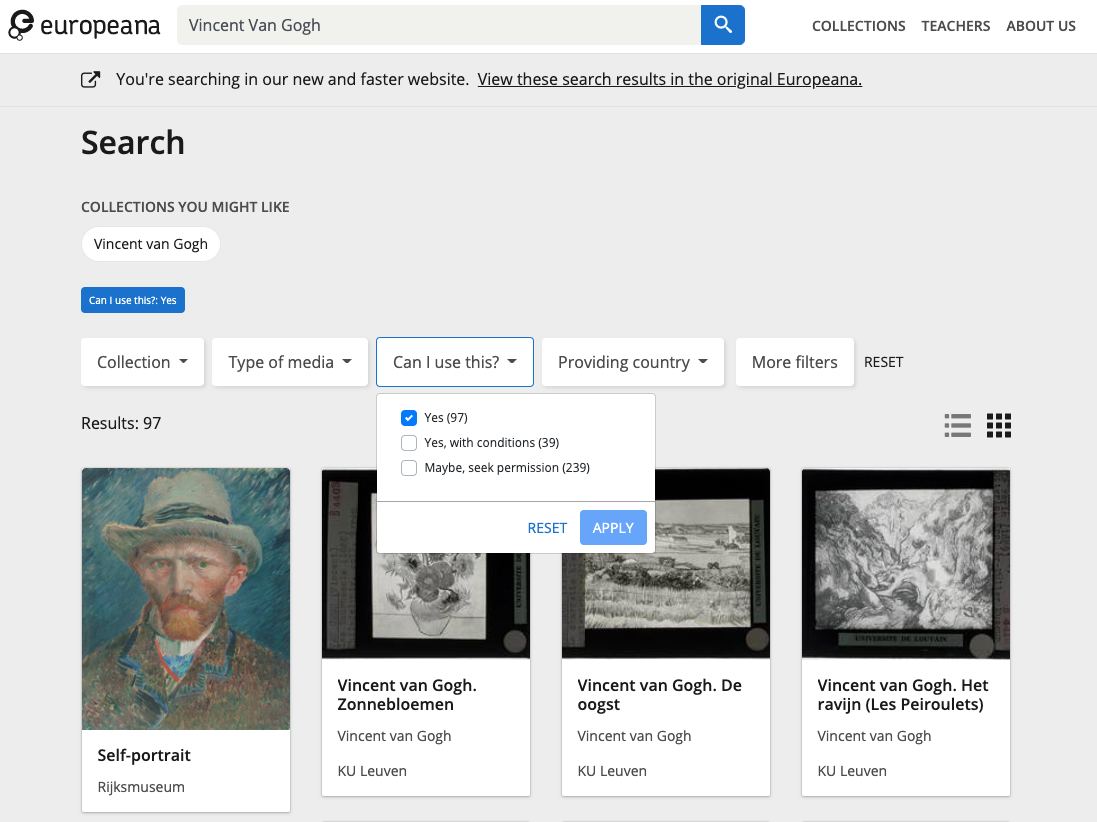
Task: Uncheck the 'Yes (97)' checkbox
Action: point(409,418)
